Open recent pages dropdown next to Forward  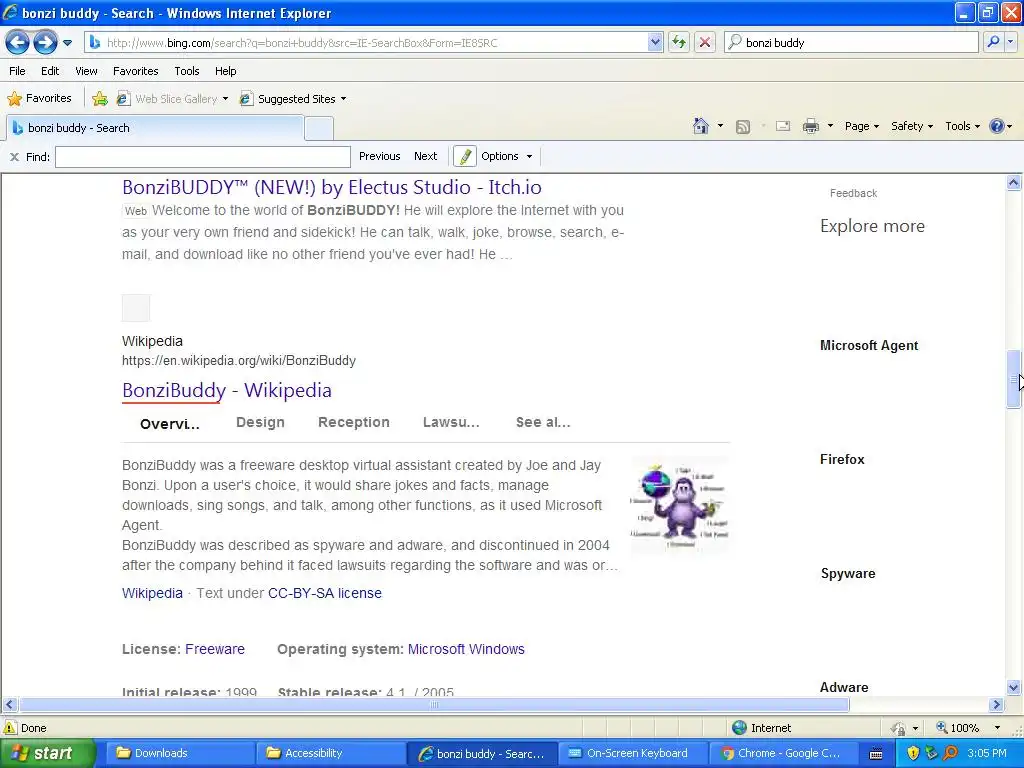click(x=67, y=43)
